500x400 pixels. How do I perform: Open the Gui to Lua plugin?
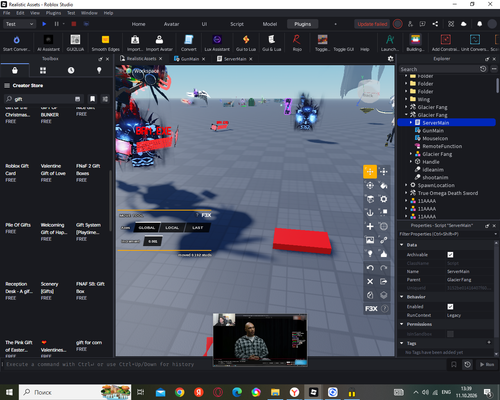246,43
